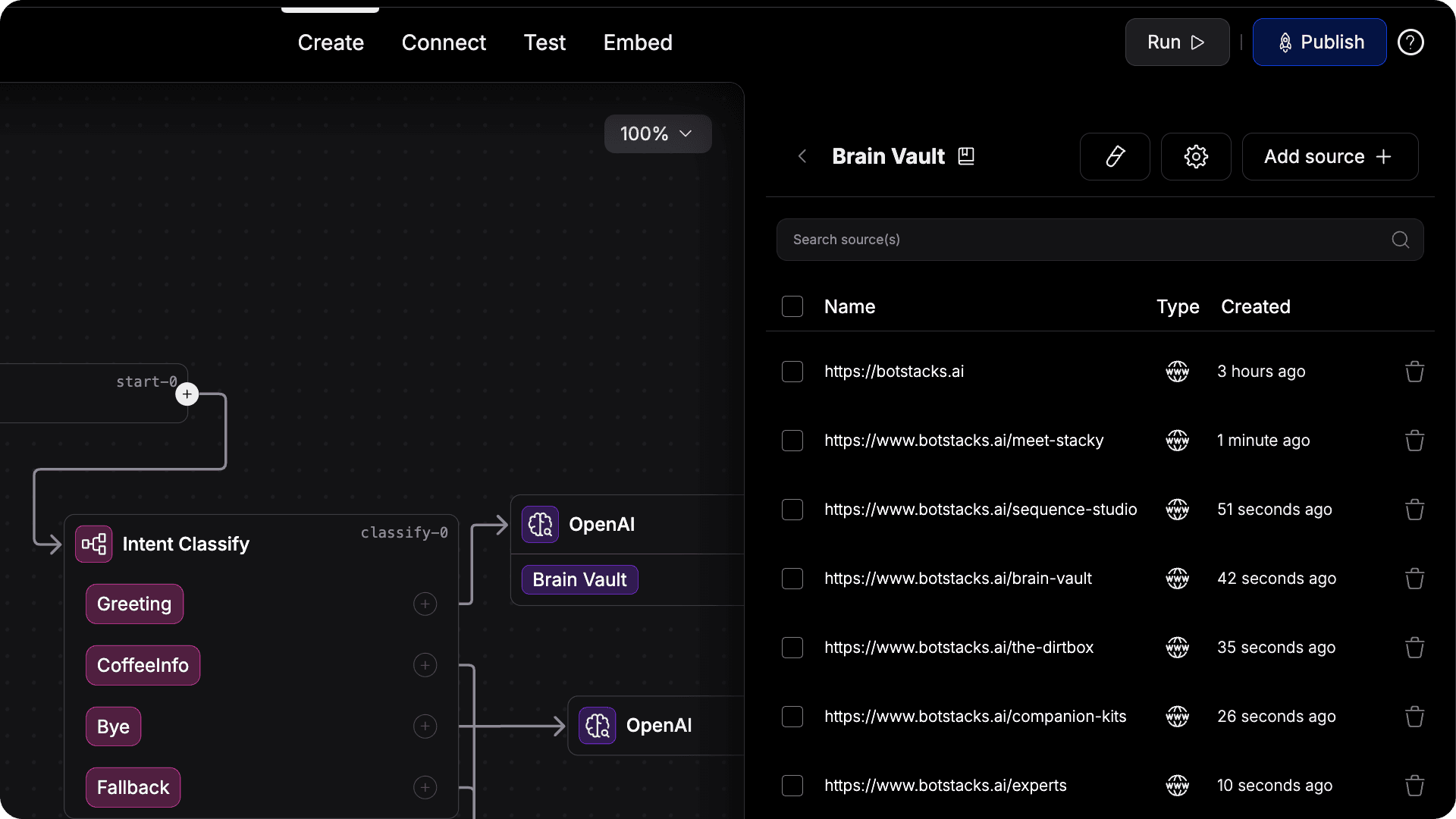This screenshot has width=1456, height=819.
Task: Go back with the left chevron
Action: tap(802, 156)
